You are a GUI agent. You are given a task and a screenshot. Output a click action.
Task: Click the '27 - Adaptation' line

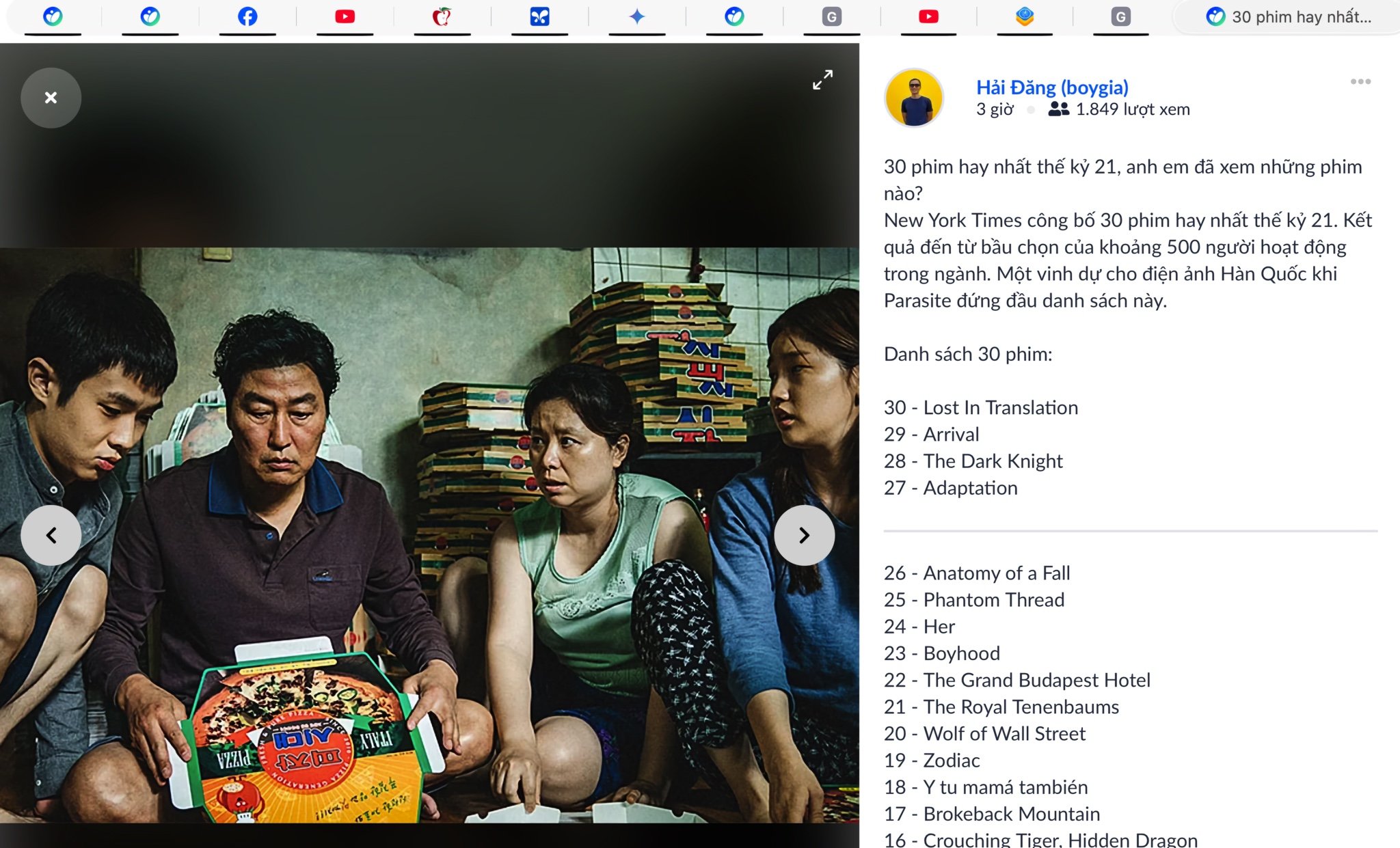coord(951,488)
